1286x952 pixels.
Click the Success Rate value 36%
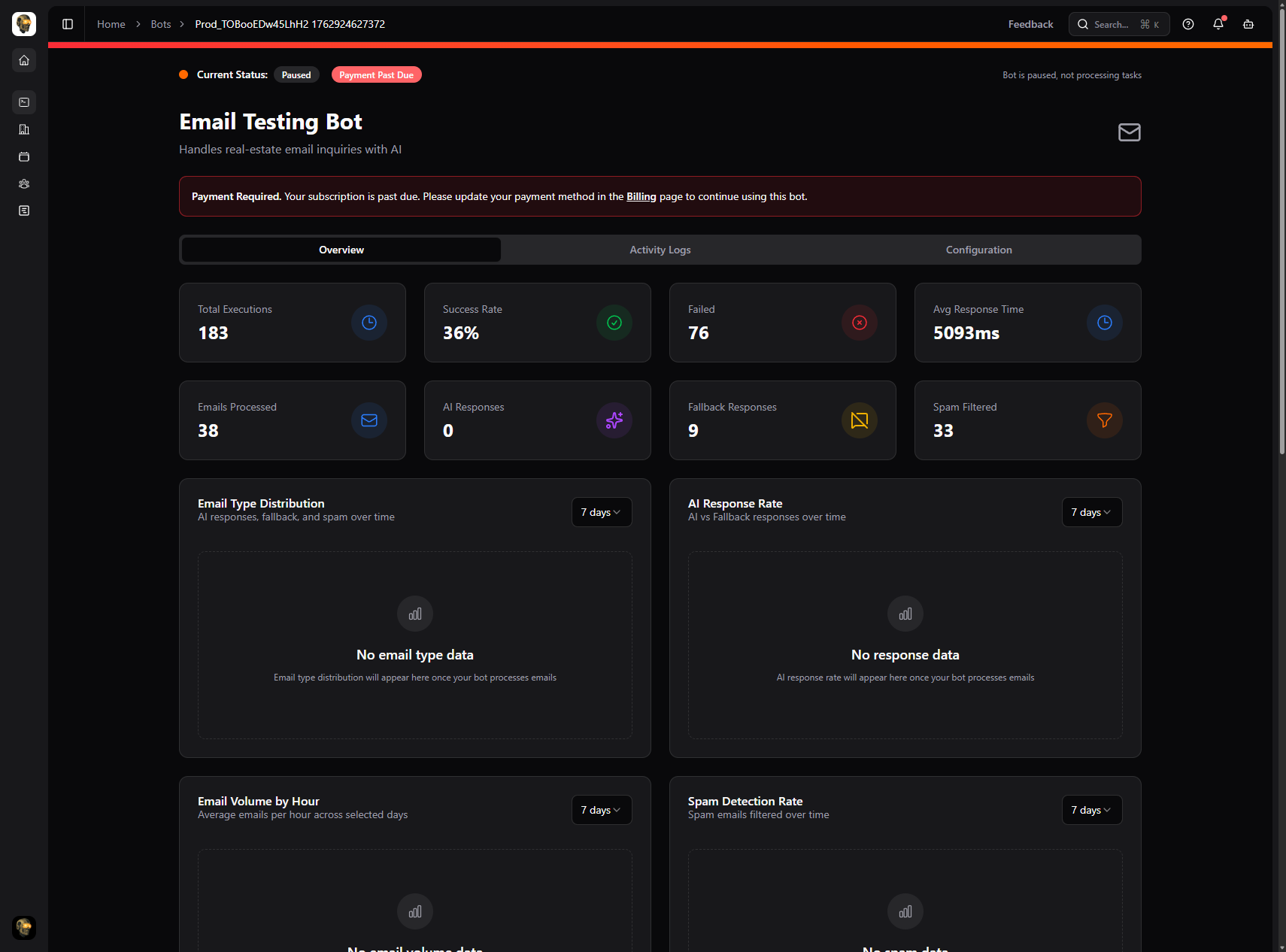[x=461, y=333]
